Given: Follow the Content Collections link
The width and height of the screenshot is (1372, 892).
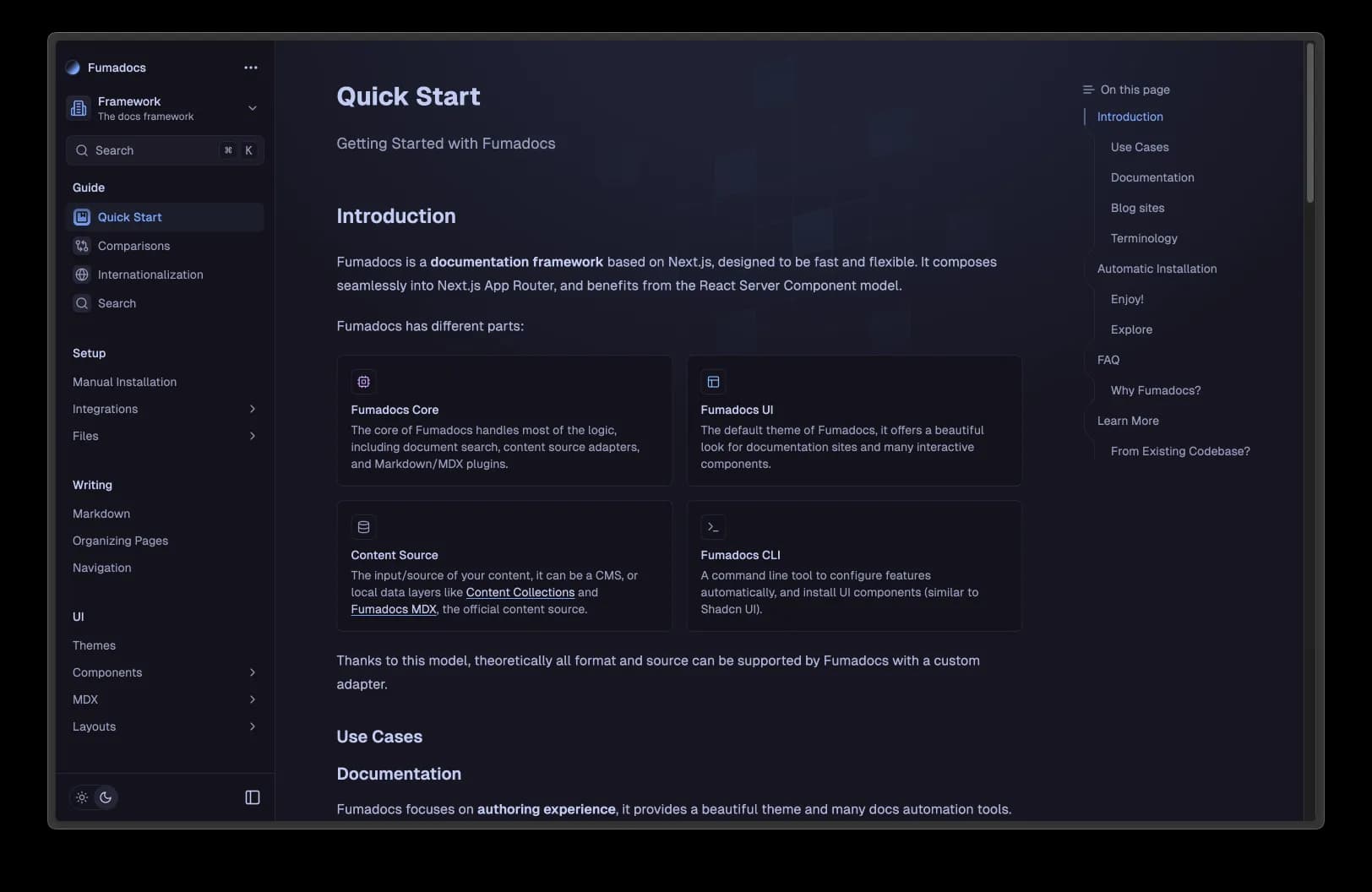Looking at the screenshot, I should [520, 592].
